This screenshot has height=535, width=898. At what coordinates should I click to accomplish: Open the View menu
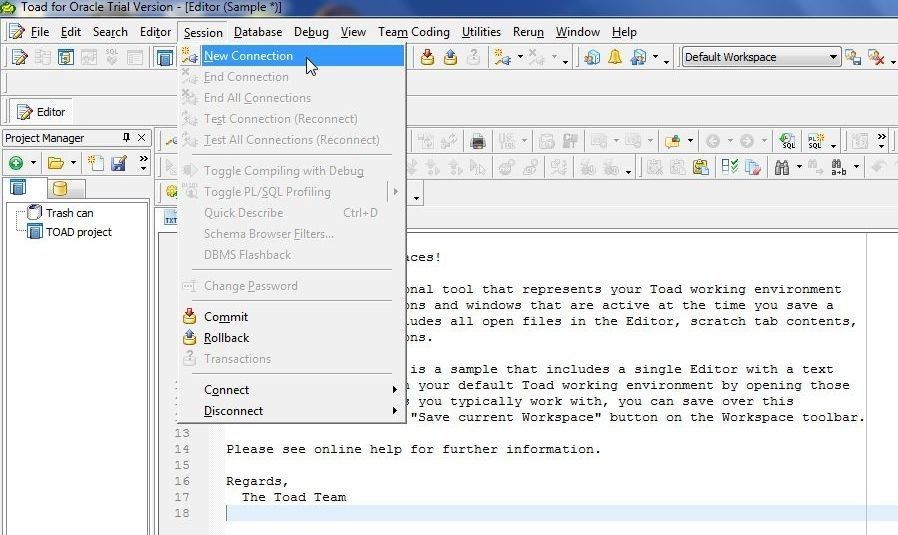click(x=353, y=32)
